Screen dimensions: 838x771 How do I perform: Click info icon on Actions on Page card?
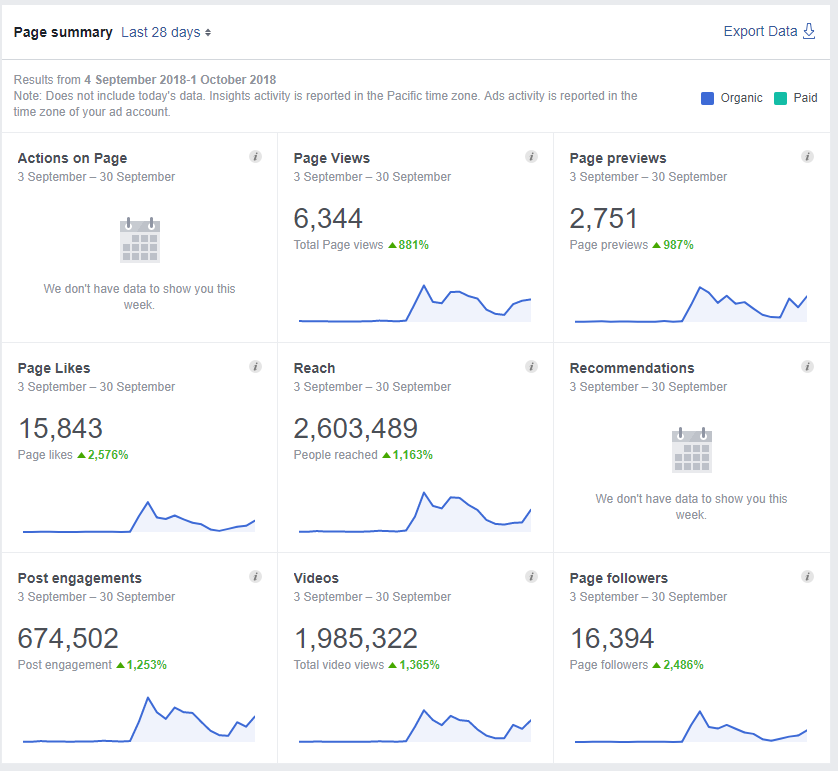tap(255, 157)
